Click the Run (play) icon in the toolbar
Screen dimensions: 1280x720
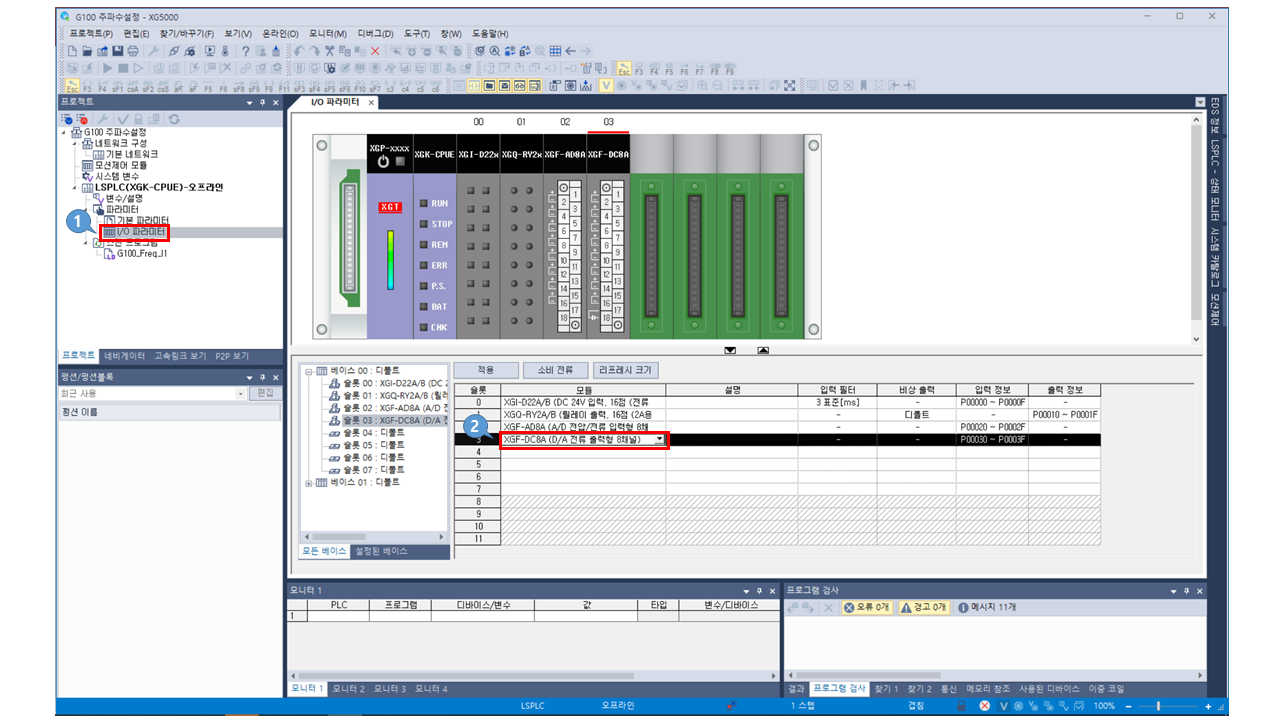(109, 67)
